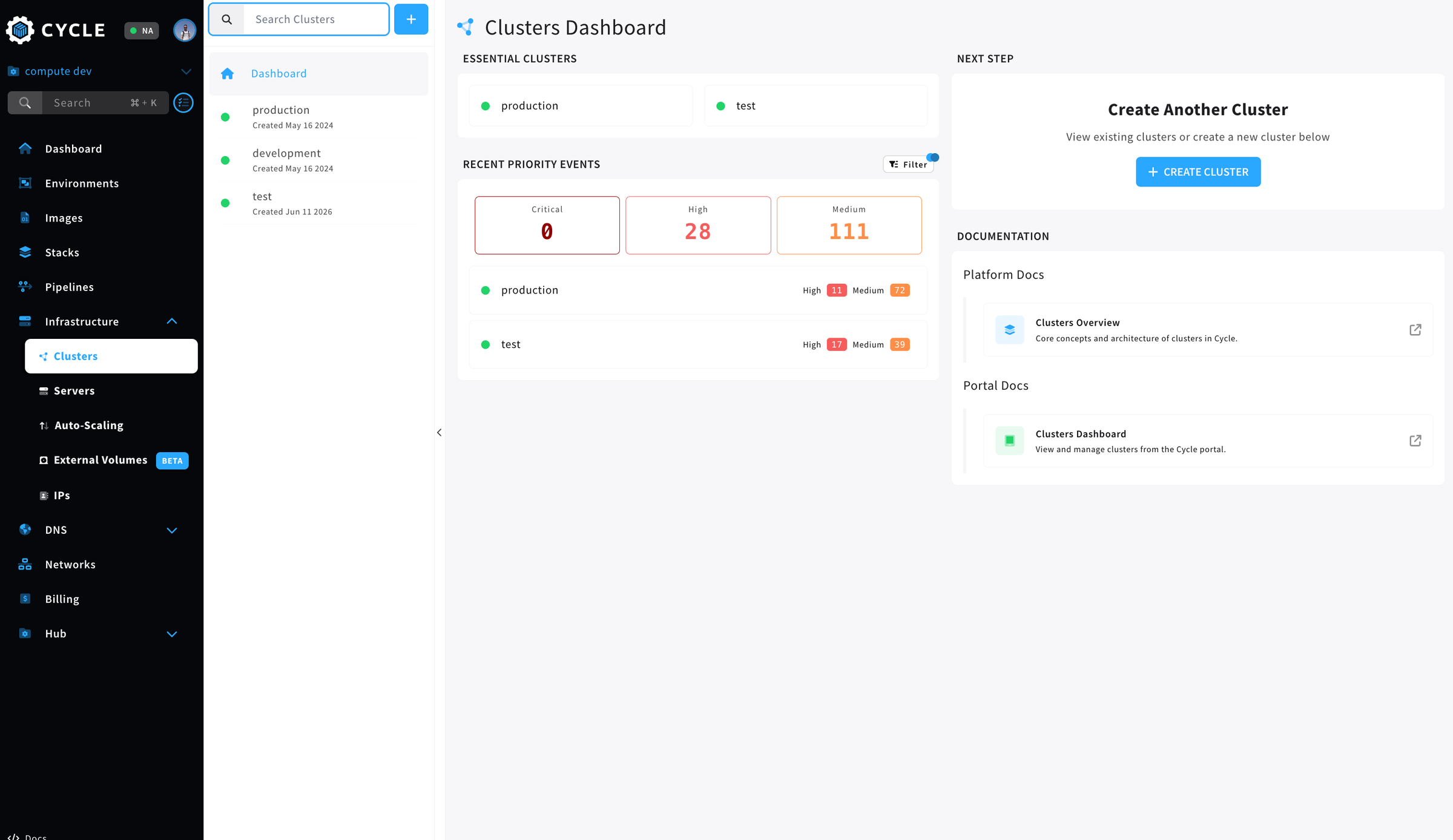Viewport: 1453px width, 840px height.
Task: Open the production essential cluster card
Action: pyautogui.click(x=581, y=106)
